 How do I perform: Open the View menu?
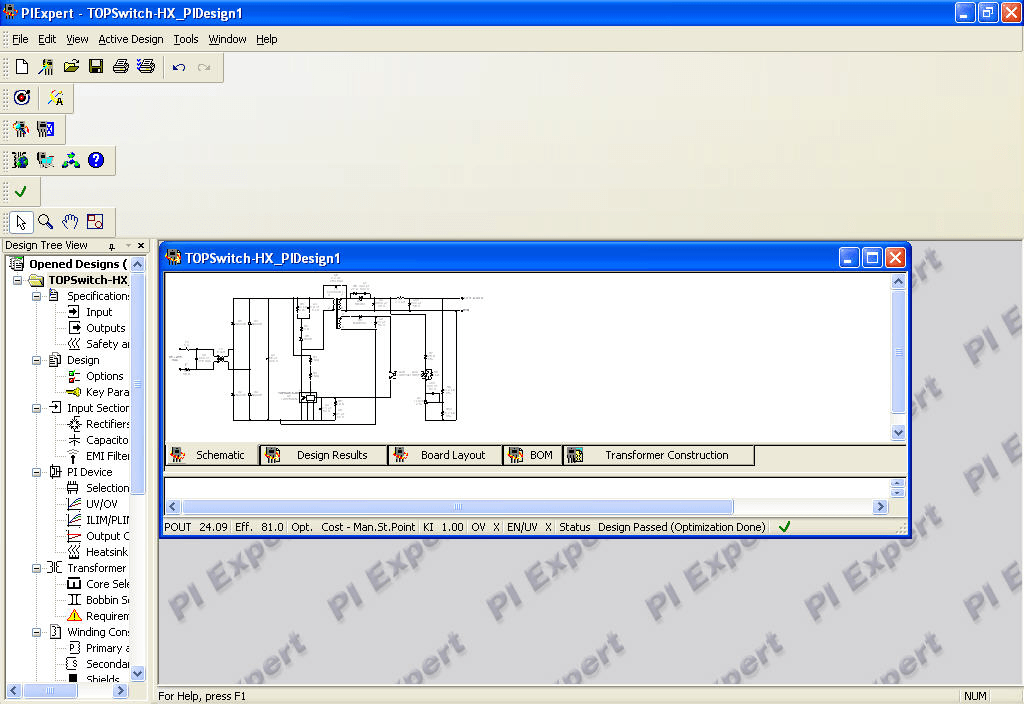pos(77,39)
